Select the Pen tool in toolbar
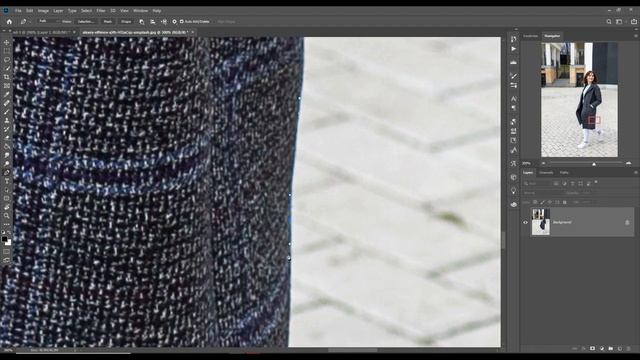 (x=7, y=172)
